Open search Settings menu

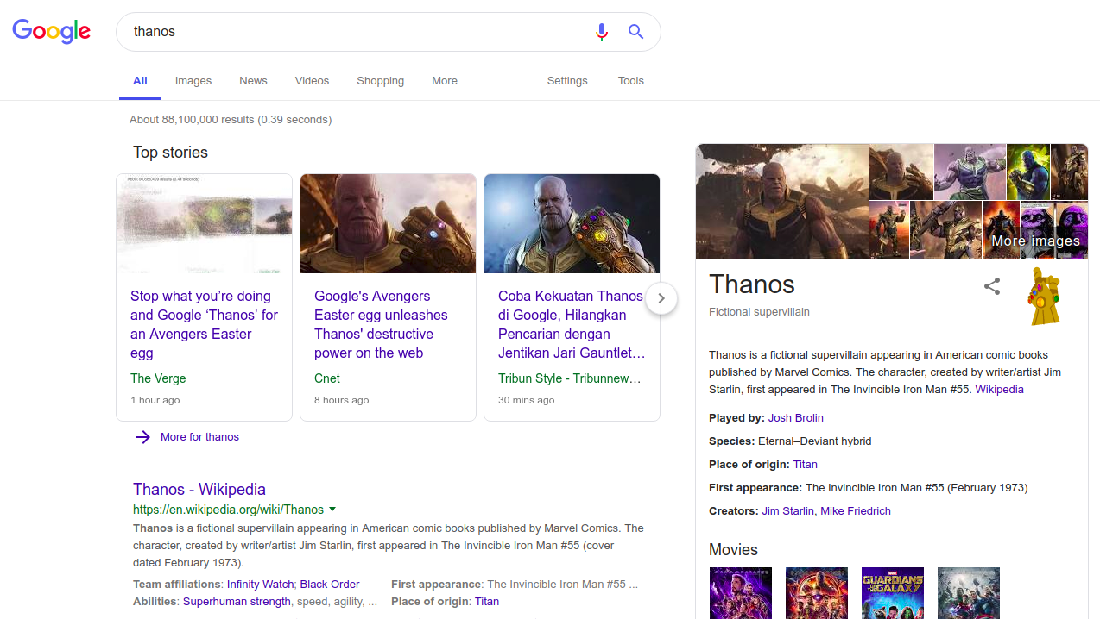tap(567, 81)
